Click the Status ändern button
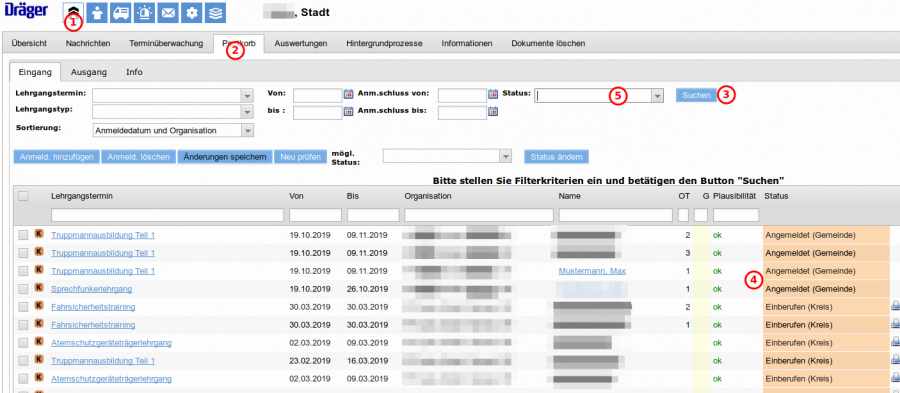 coord(556,157)
